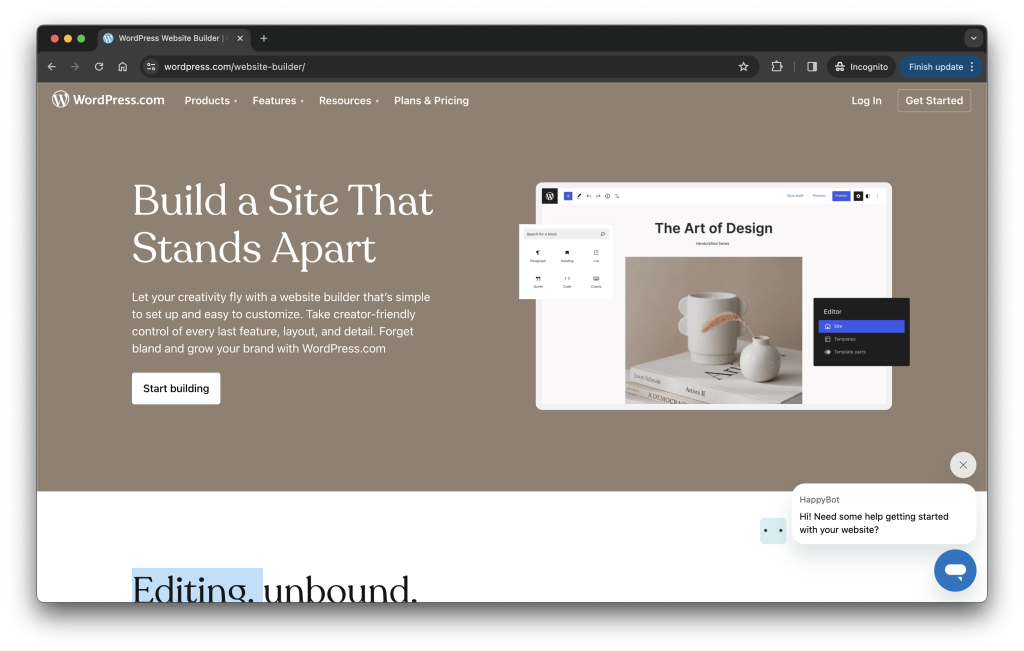1024x651 pixels.
Task: Click the WordPress.com logo
Action: coord(108,100)
